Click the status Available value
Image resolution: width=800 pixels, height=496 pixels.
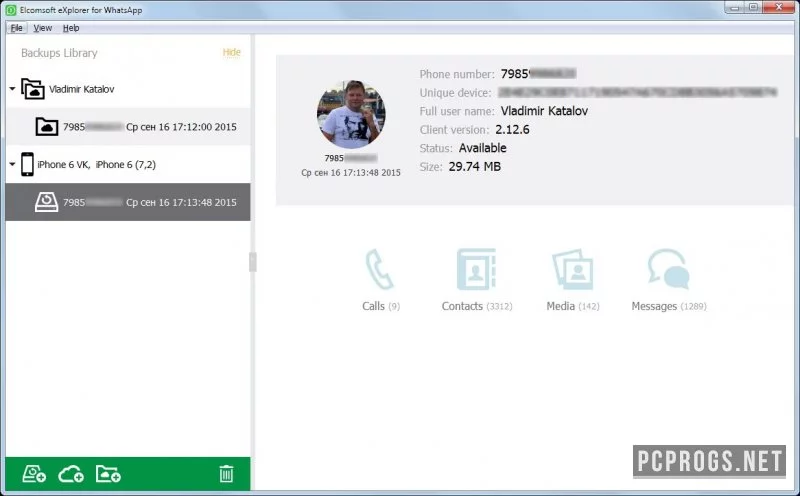click(x=483, y=148)
